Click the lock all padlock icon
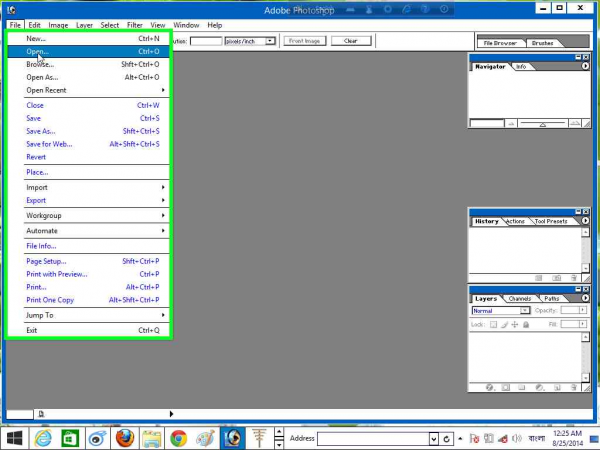600x450 pixels. 526,324
